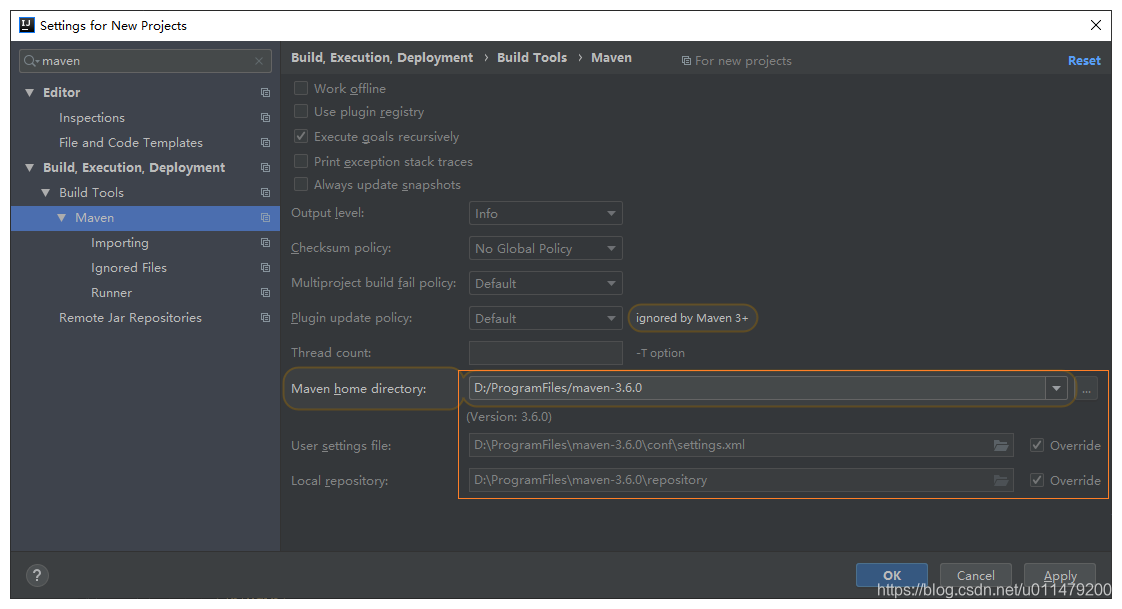Enable Work offline checkbox

coord(301,88)
